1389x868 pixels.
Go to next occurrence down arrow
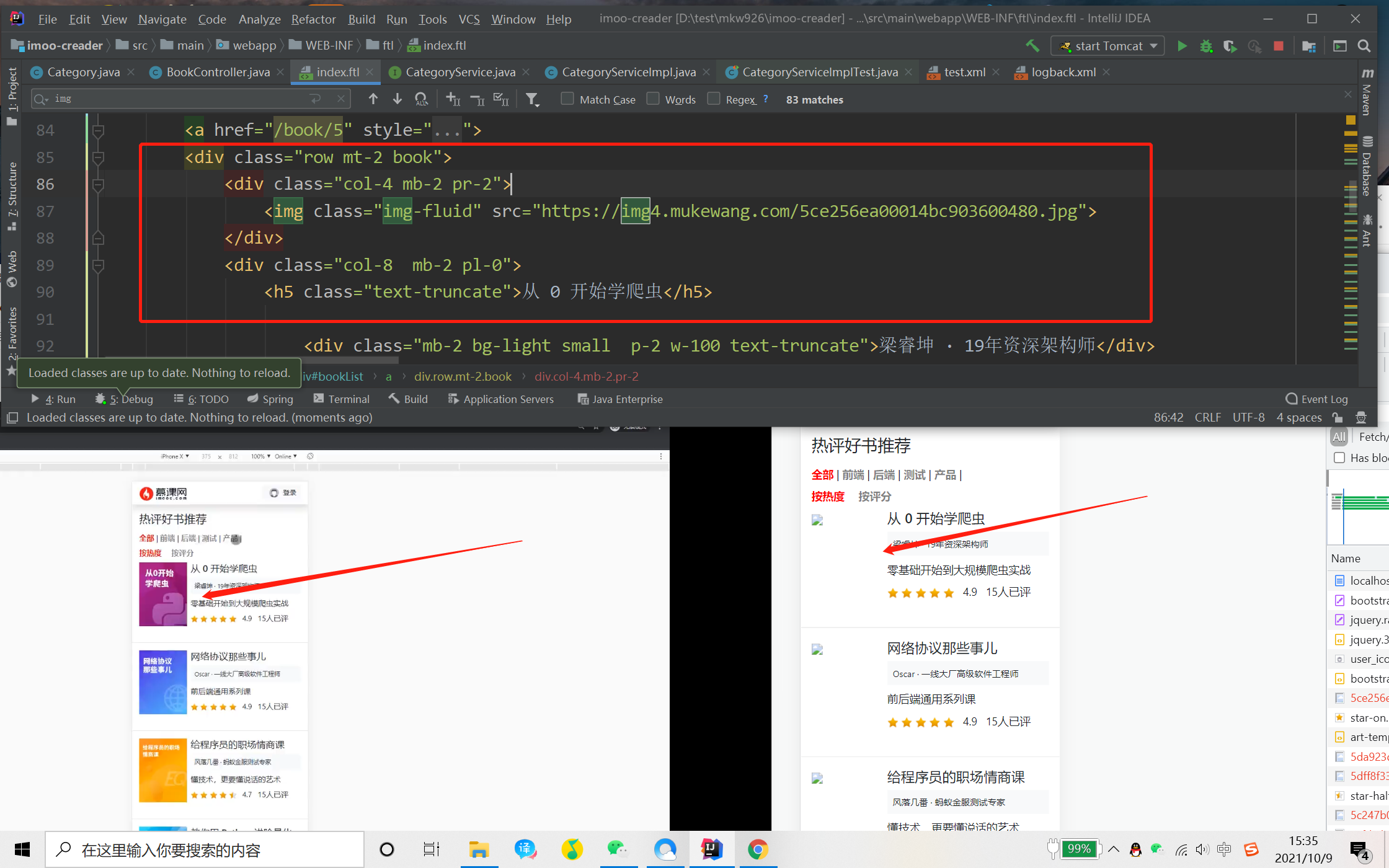(x=397, y=99)
